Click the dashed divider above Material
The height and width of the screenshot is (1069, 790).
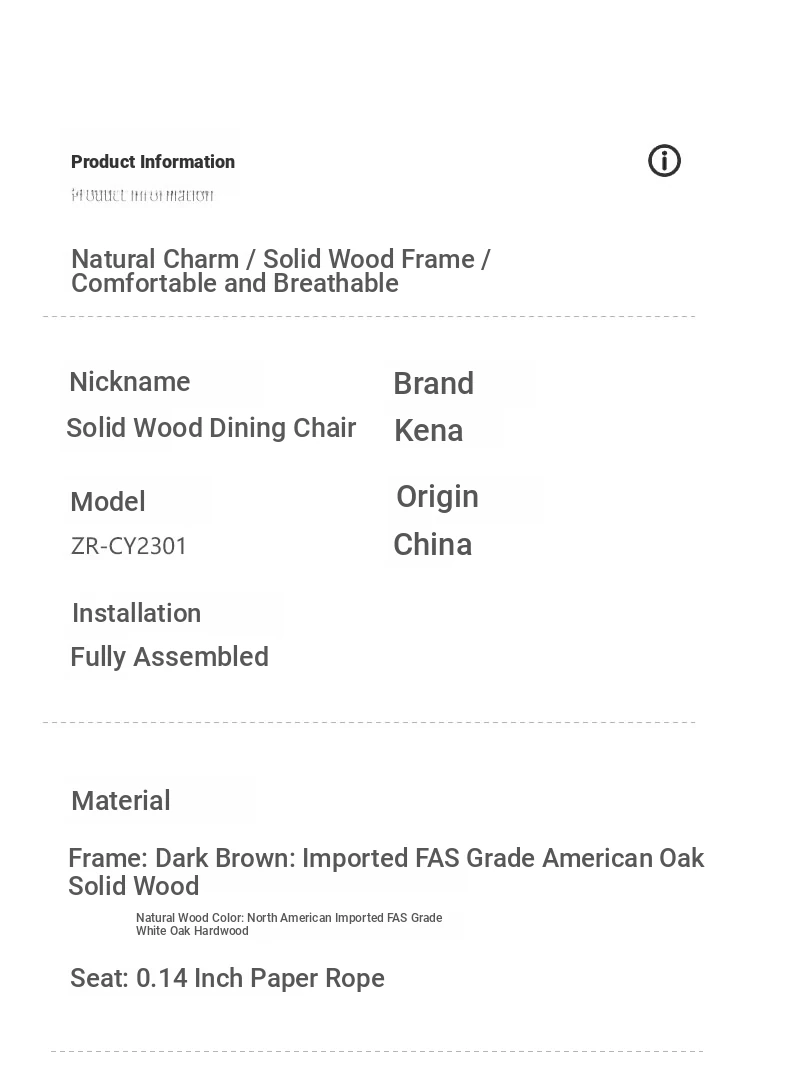pyautogui.click(x=369, y=722)
